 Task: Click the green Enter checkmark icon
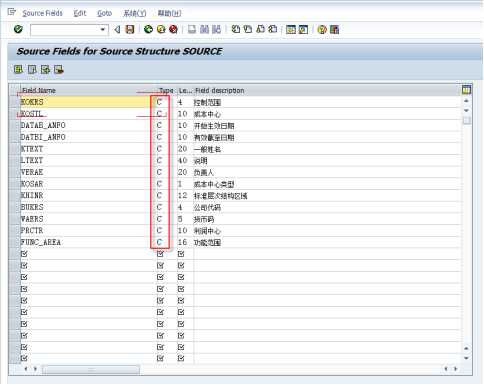click(x=18, y=29)
